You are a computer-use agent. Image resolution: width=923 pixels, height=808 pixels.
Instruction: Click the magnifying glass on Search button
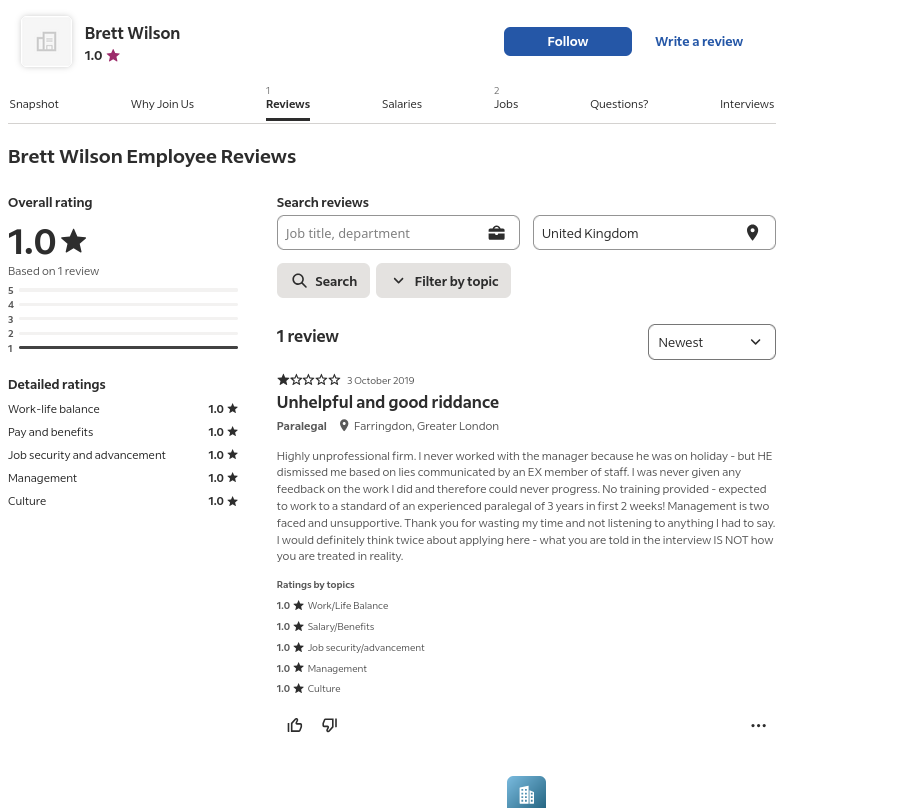point(300,281)
